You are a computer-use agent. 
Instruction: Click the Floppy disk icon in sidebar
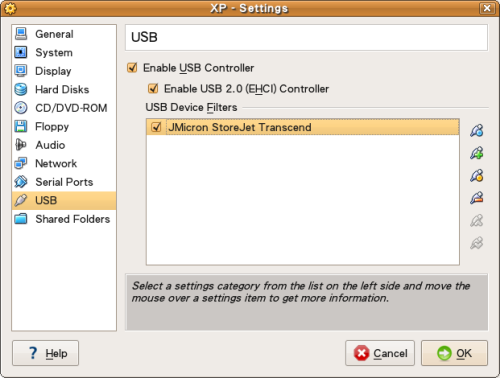[21, 126]
